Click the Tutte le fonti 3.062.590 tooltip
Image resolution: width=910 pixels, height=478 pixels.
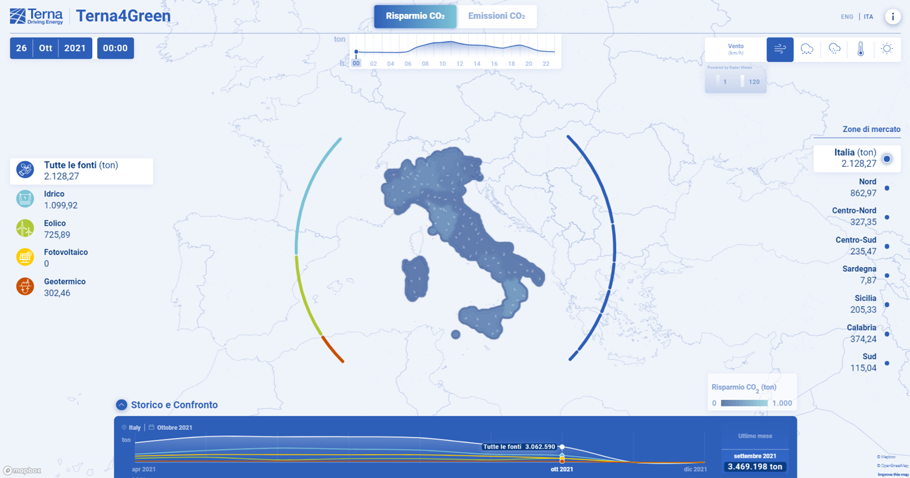click(519, 447)
